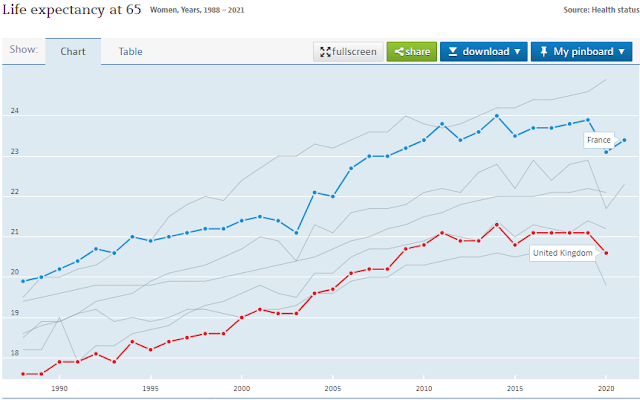The width and height of the screenshot is (640, 400).
Task: Click the fullscreen expand arrows icon
Action: click(x=325, y=52)
